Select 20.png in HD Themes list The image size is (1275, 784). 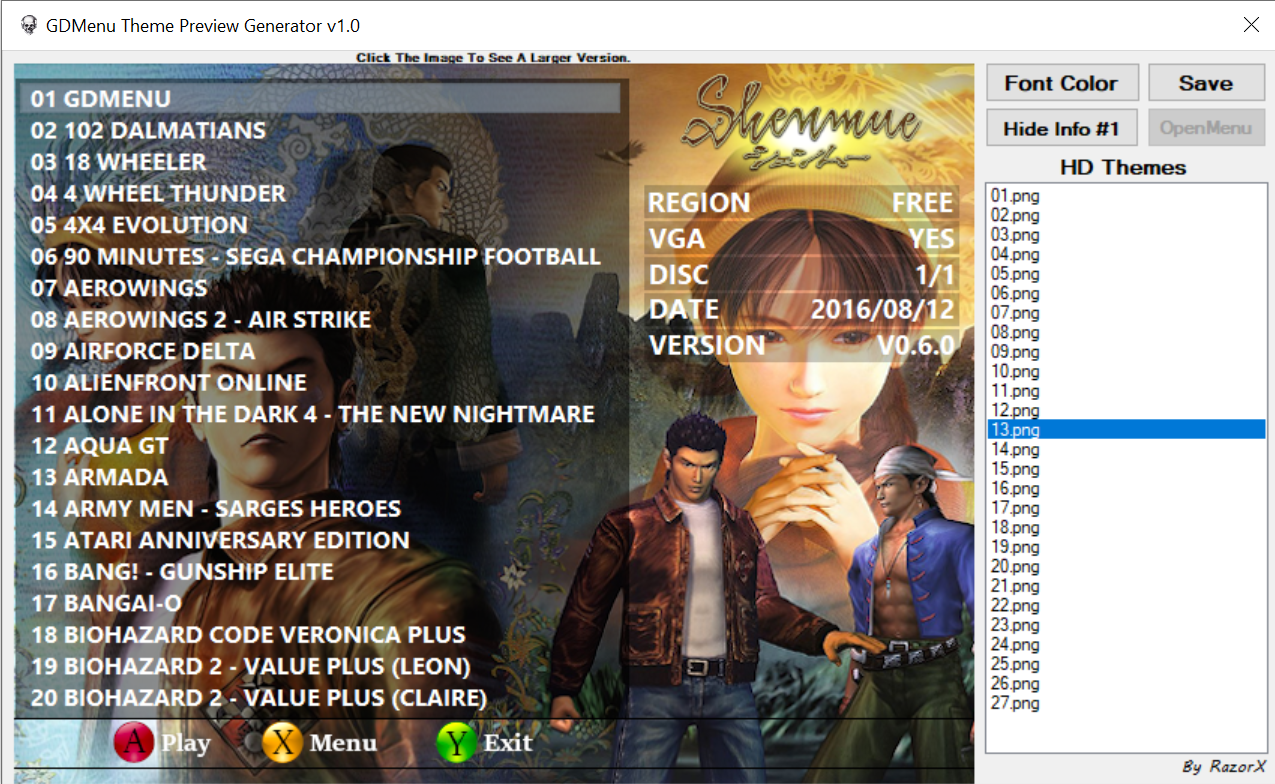click(x=1125, y=566)
